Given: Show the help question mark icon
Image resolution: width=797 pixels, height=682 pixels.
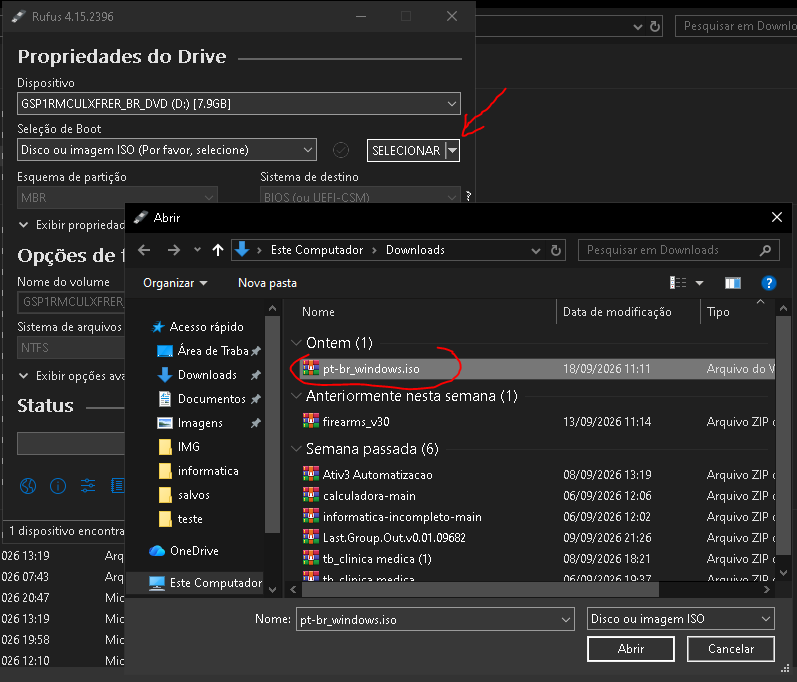Looking at the screenshot, I should tap(769, 283).
